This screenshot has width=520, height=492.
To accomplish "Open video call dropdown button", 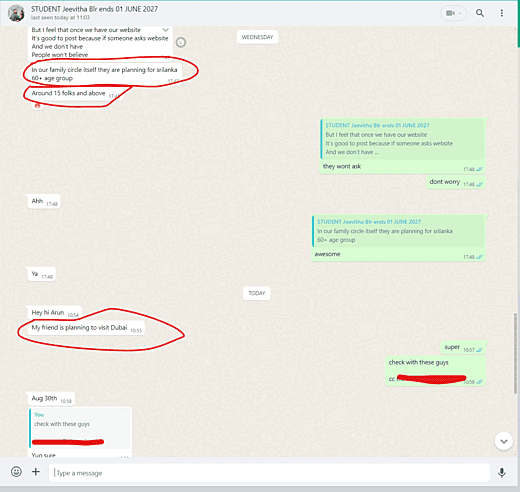I will click(x=453, y=13).
